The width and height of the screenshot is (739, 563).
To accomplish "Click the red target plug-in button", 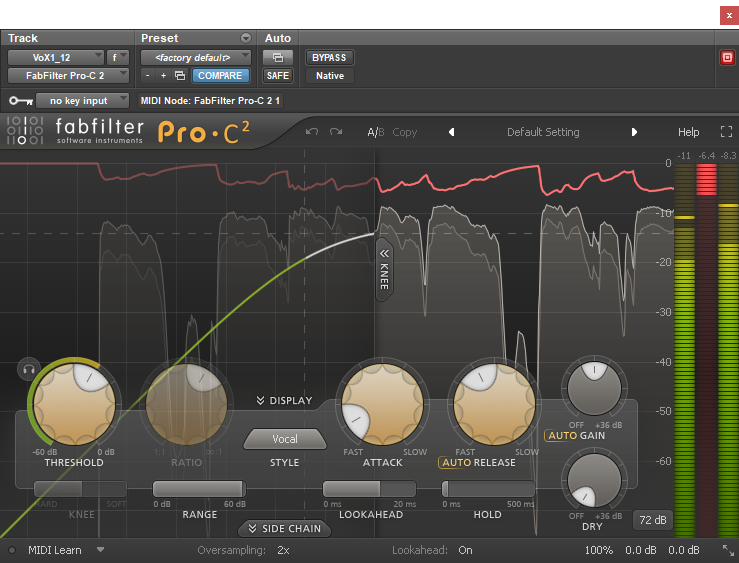I will click(x=727, y=57).
